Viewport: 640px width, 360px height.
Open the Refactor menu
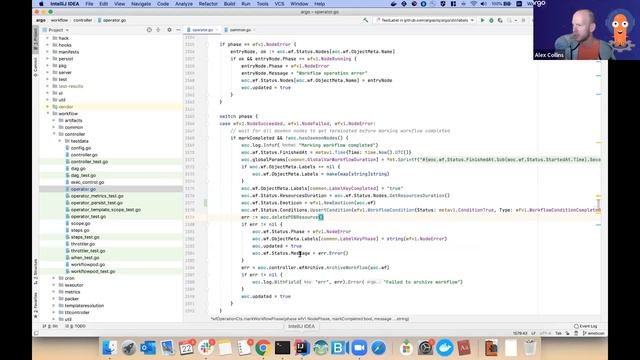[x=208, y=4]
